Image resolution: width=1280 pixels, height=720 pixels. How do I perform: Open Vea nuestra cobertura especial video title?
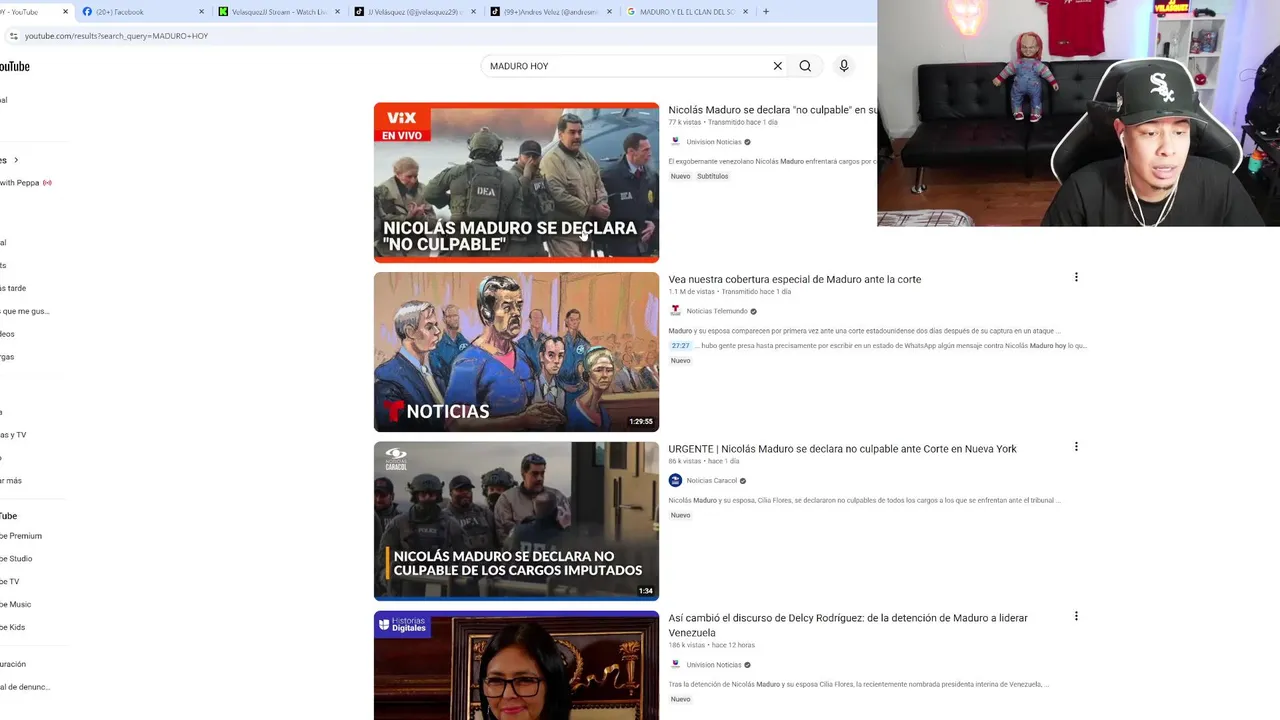tap(795, 279)
